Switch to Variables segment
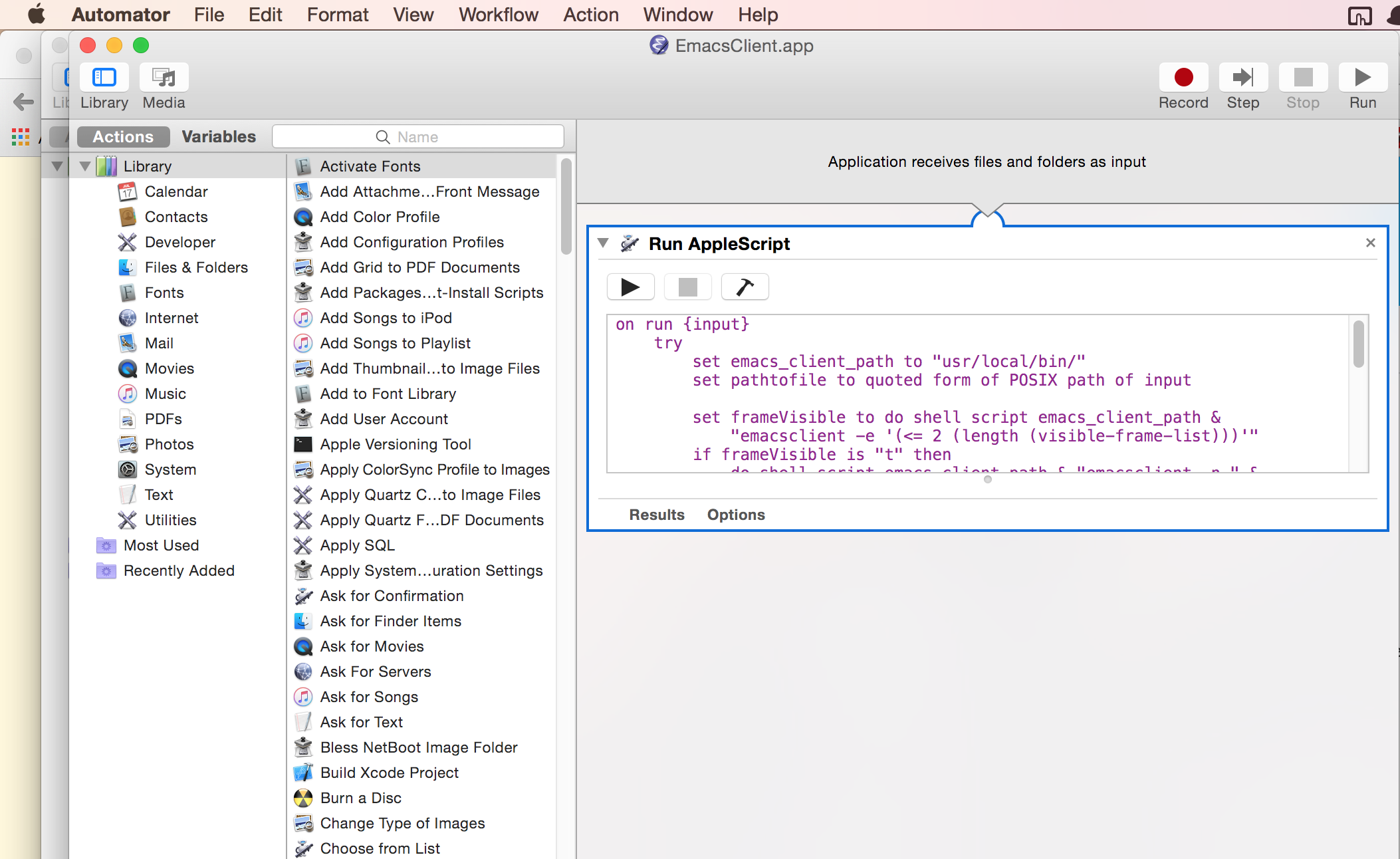The height and width of the screenshot is (859, 1400). 219,136
